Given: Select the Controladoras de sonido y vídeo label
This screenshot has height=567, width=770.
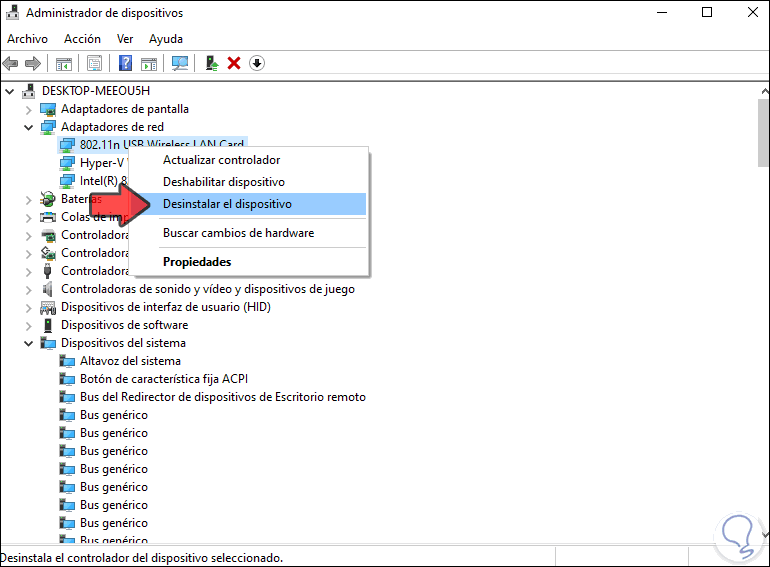Looking at the screenshot, I should (x=208, y=289).
